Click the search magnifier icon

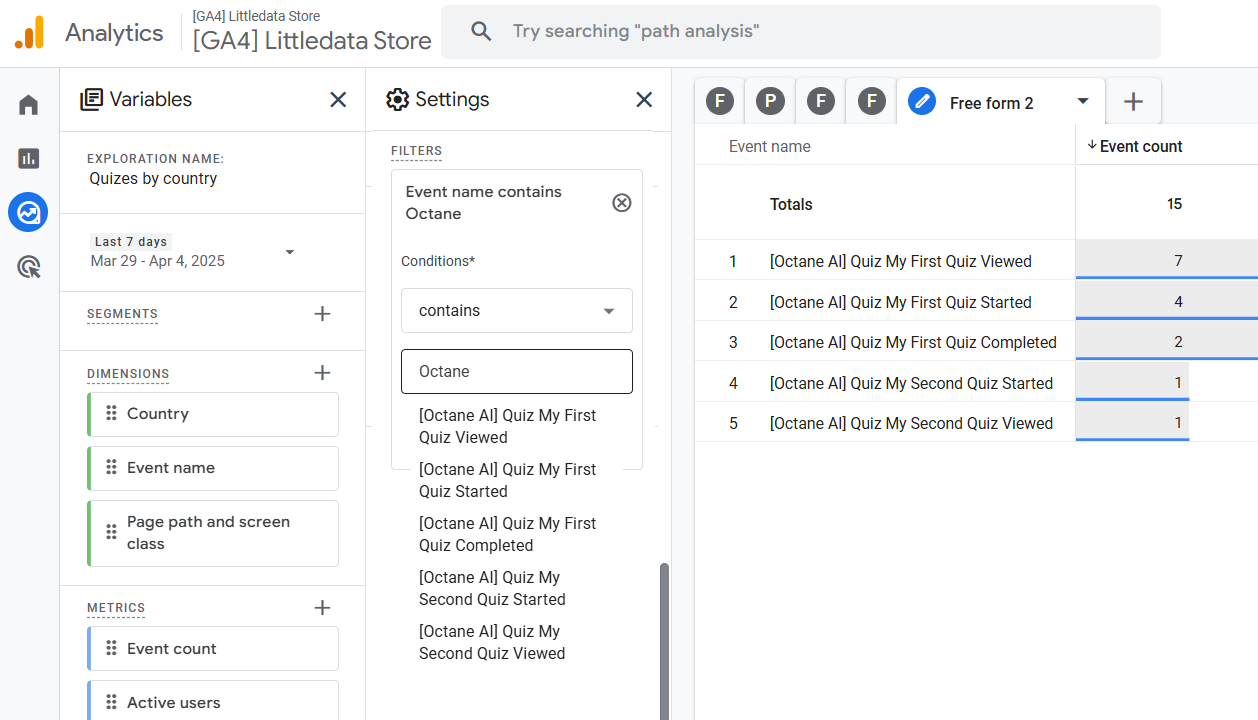click(x=481, y=31)
